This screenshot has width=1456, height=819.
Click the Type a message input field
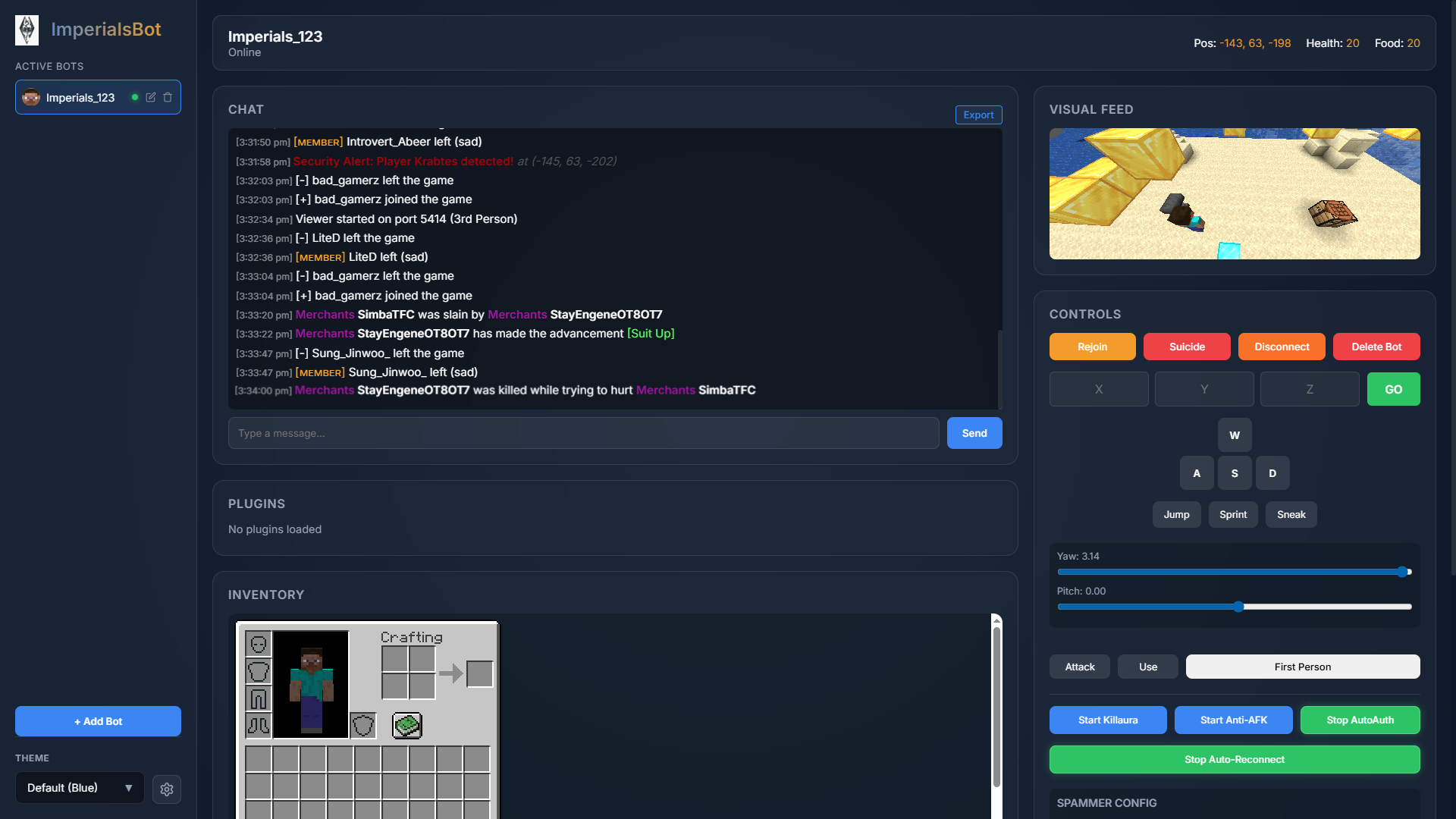coord(583,433)
